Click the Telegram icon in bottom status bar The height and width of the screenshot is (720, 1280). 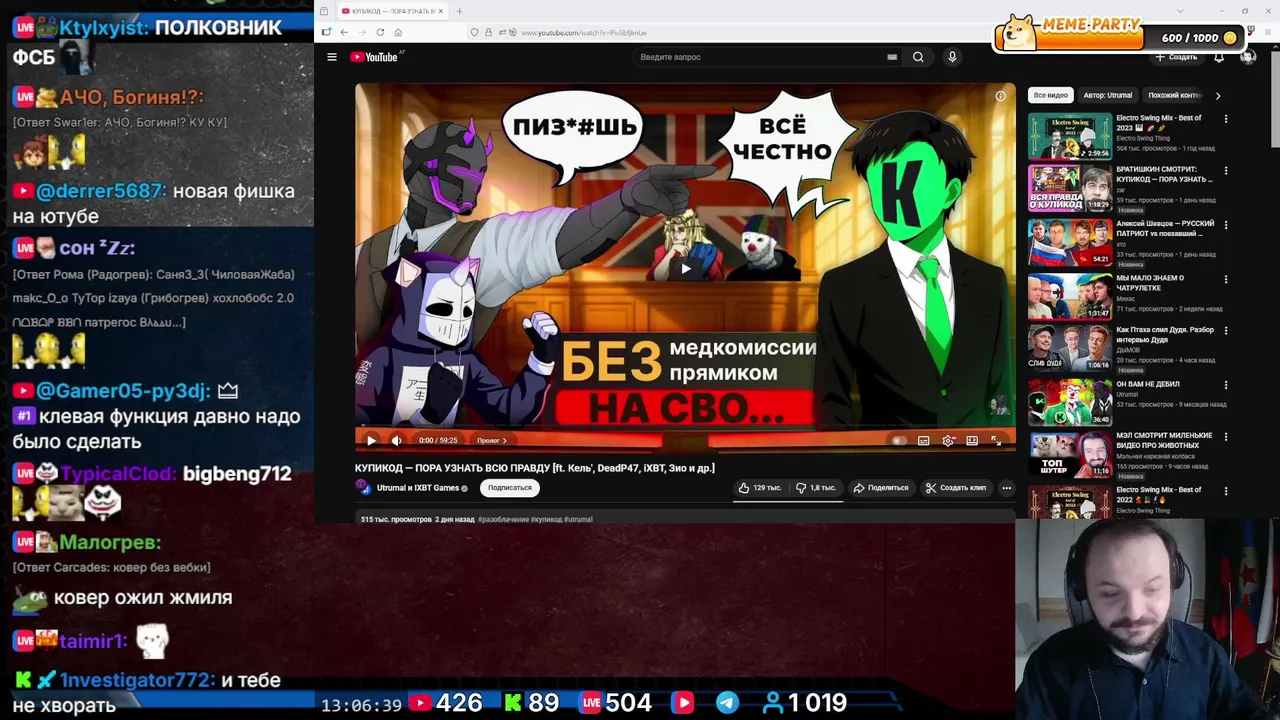[x=727, y=703]
